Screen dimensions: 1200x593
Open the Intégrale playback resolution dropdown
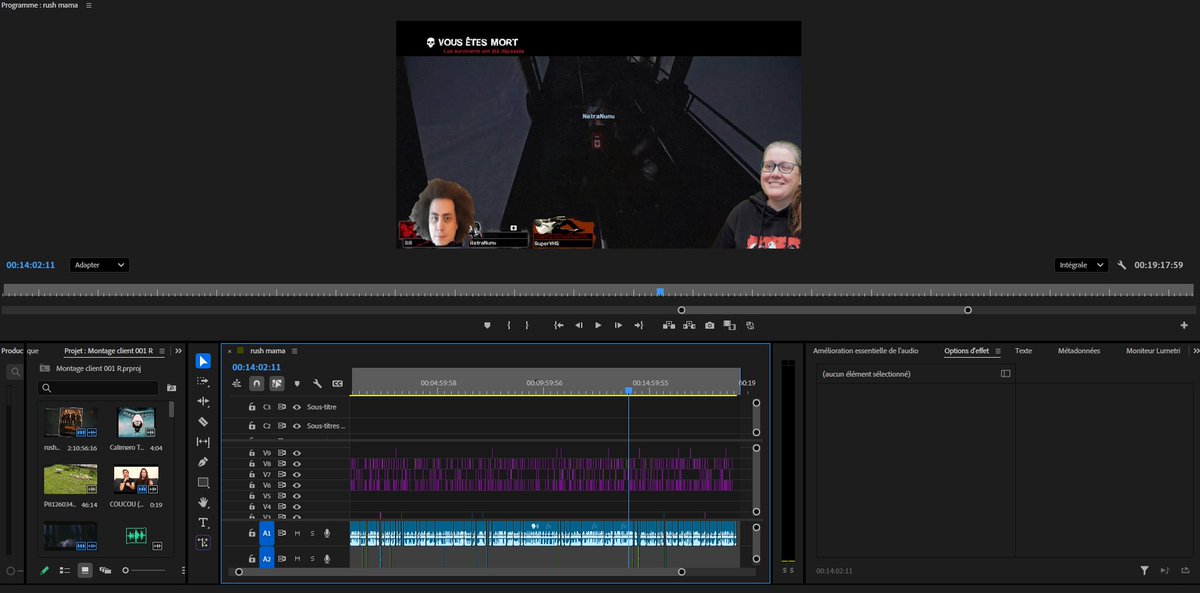1081,265
